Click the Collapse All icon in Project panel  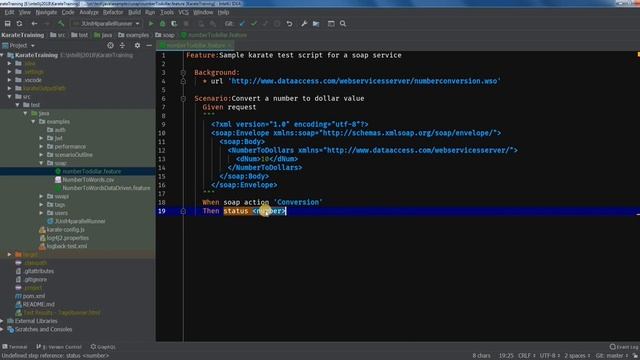122,45
